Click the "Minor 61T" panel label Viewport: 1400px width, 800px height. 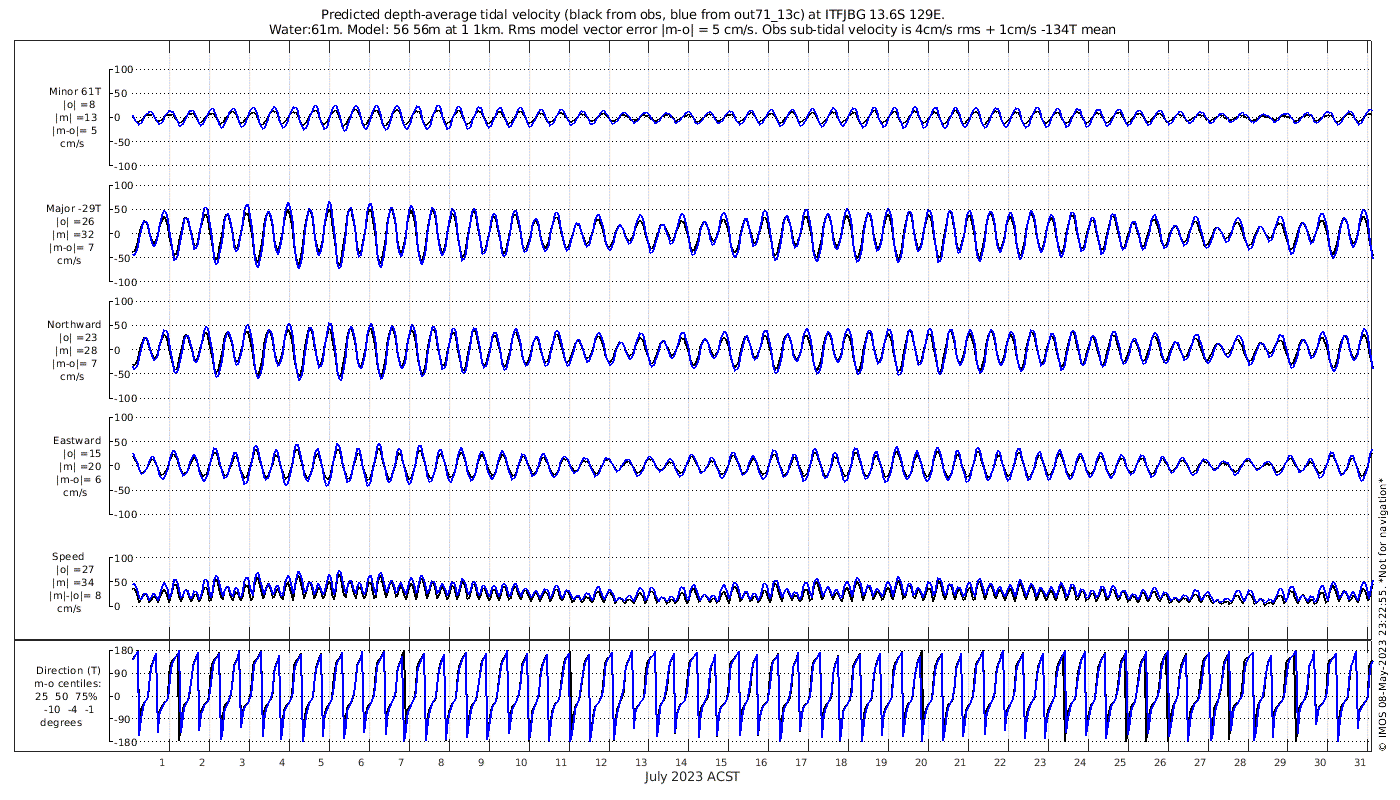coord(74,92)
